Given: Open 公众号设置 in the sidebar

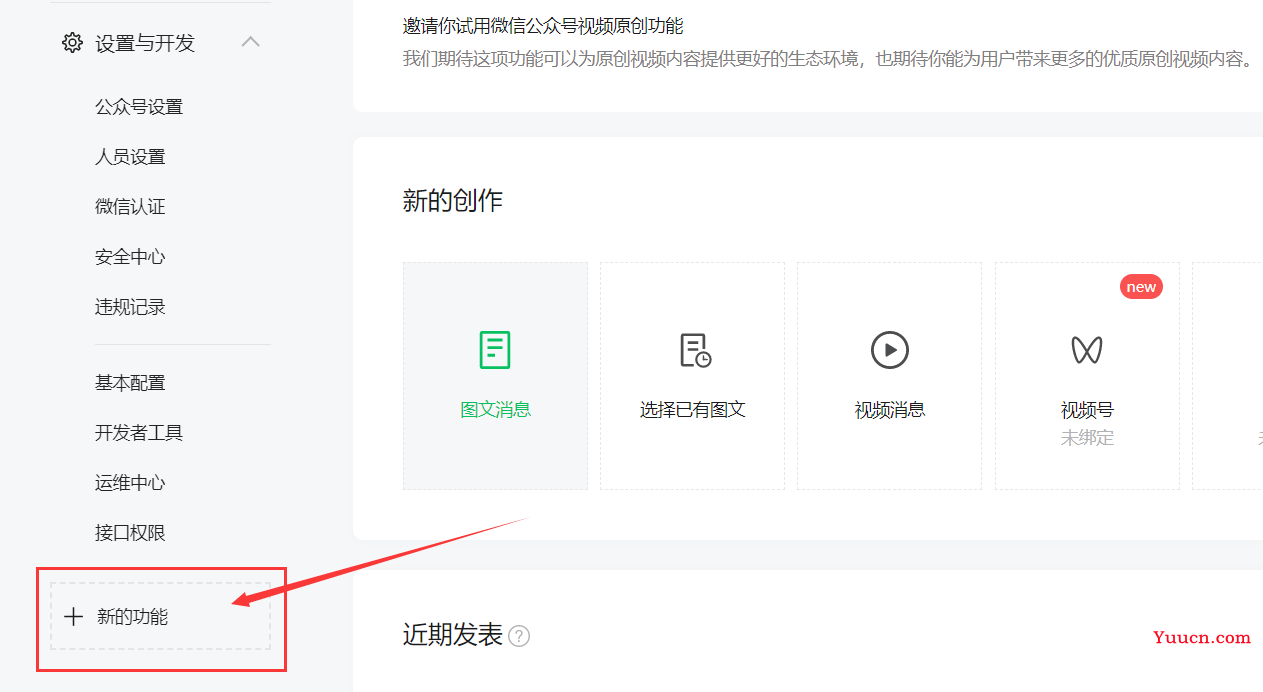Looking at the screenshot, I should (139, 107).
